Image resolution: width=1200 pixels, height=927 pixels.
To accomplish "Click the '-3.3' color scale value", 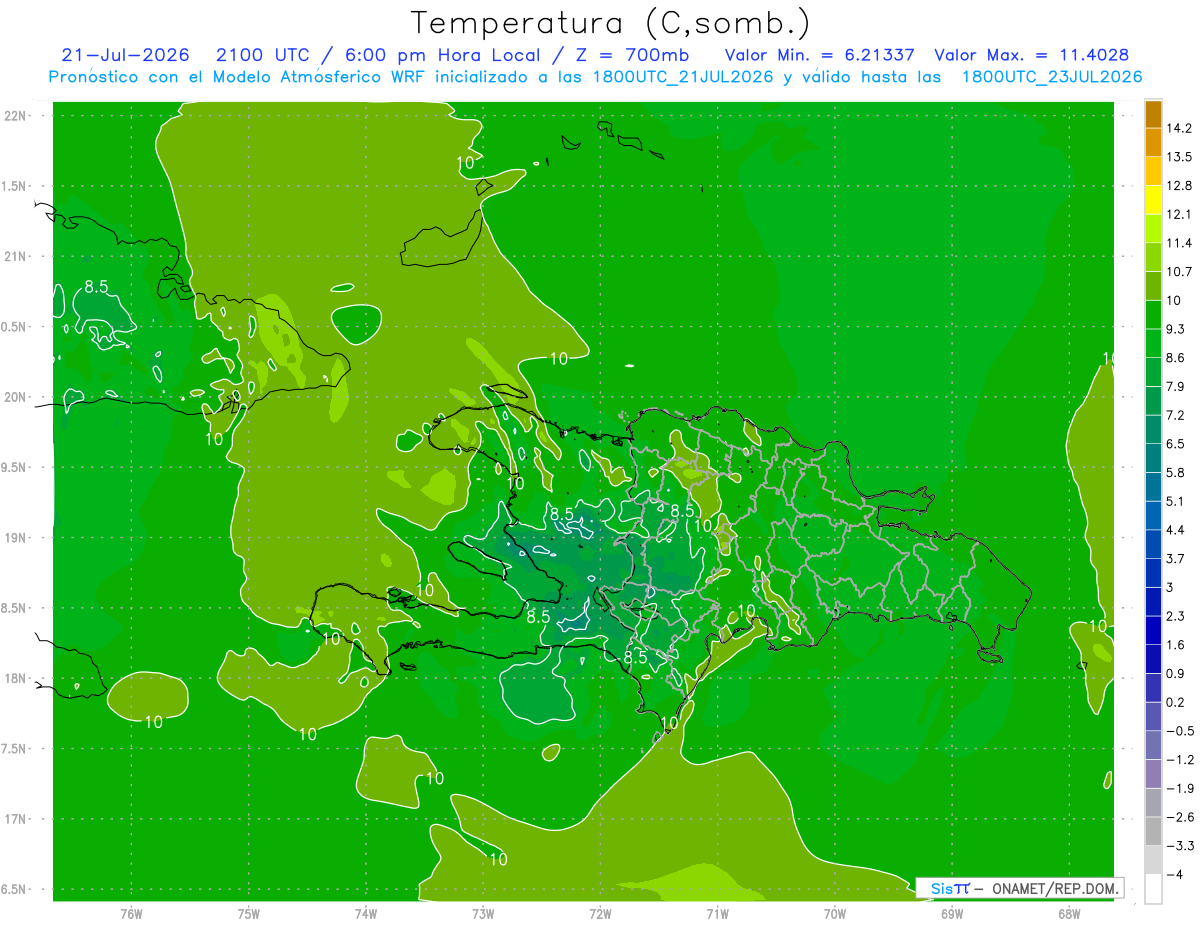I will (x=1180, y=846).
